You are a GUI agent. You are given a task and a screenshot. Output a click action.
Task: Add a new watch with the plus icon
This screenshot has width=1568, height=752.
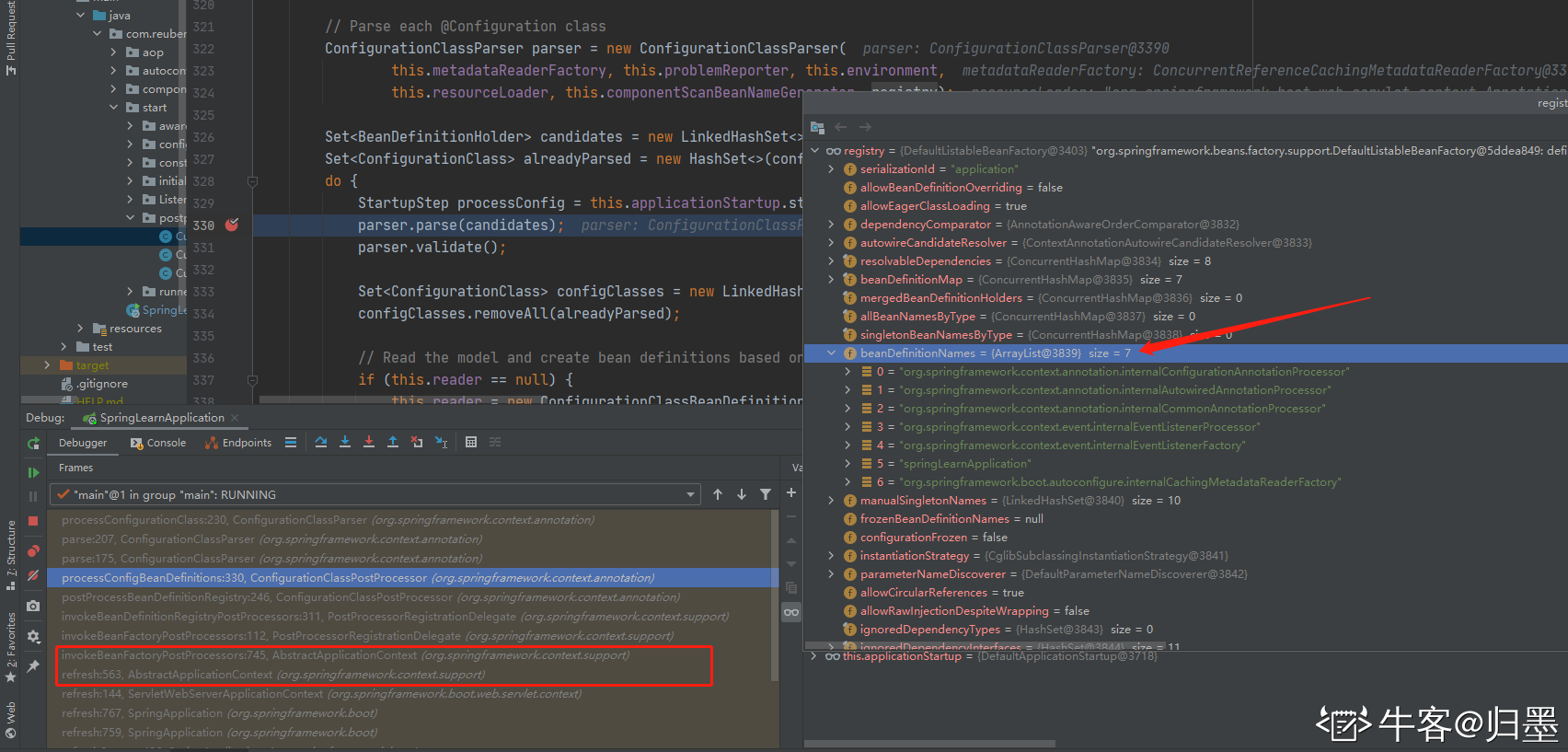(x=791, y=493)
